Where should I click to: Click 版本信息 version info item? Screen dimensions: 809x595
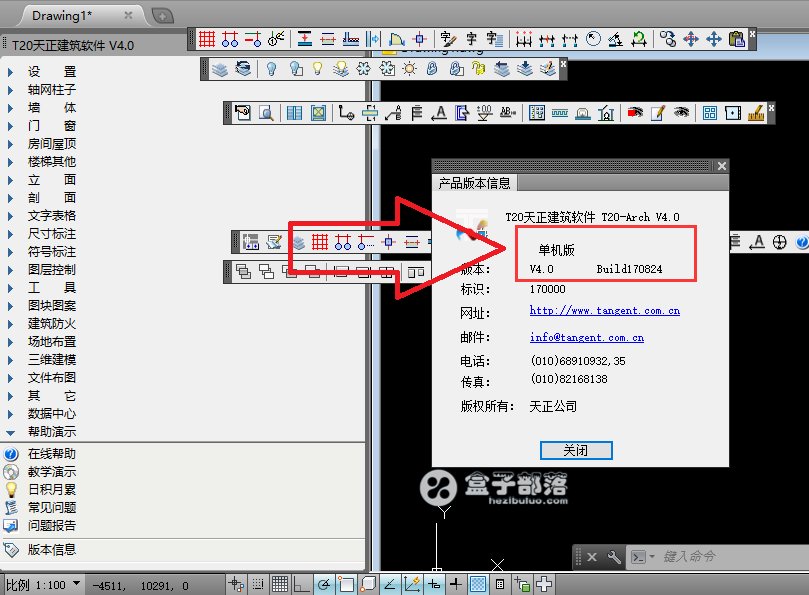coord(51,549)
